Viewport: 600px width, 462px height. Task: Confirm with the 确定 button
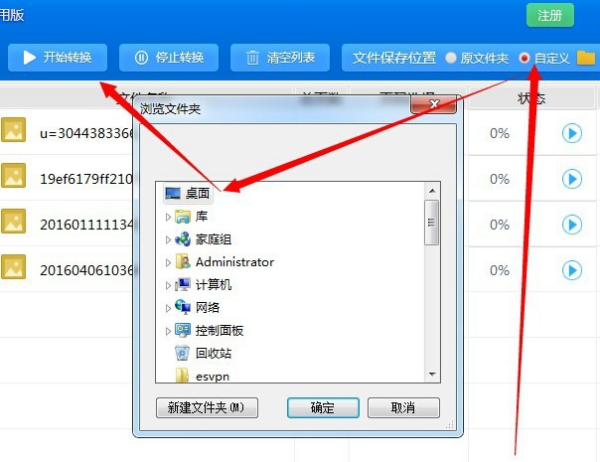click(x=323, y=408)
